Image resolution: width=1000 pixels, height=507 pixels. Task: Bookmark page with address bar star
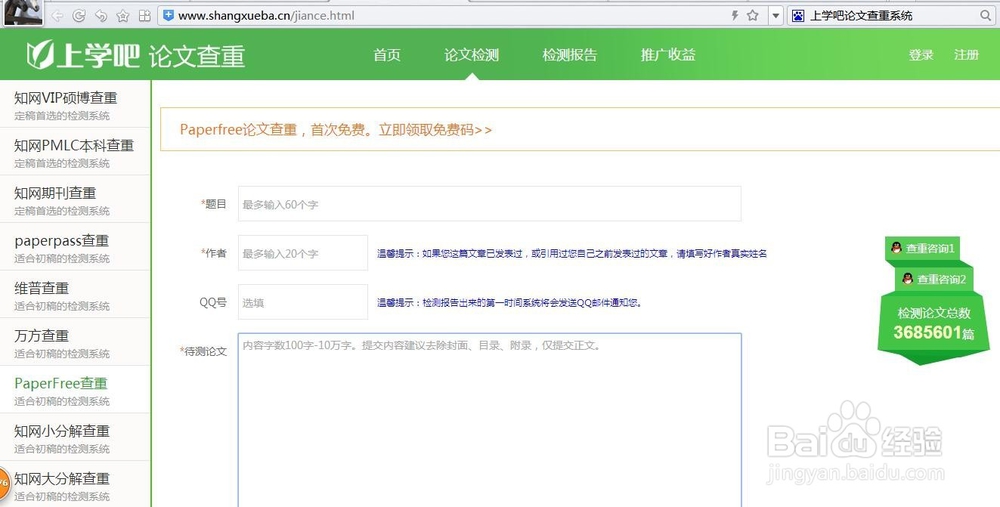[753, 15]
